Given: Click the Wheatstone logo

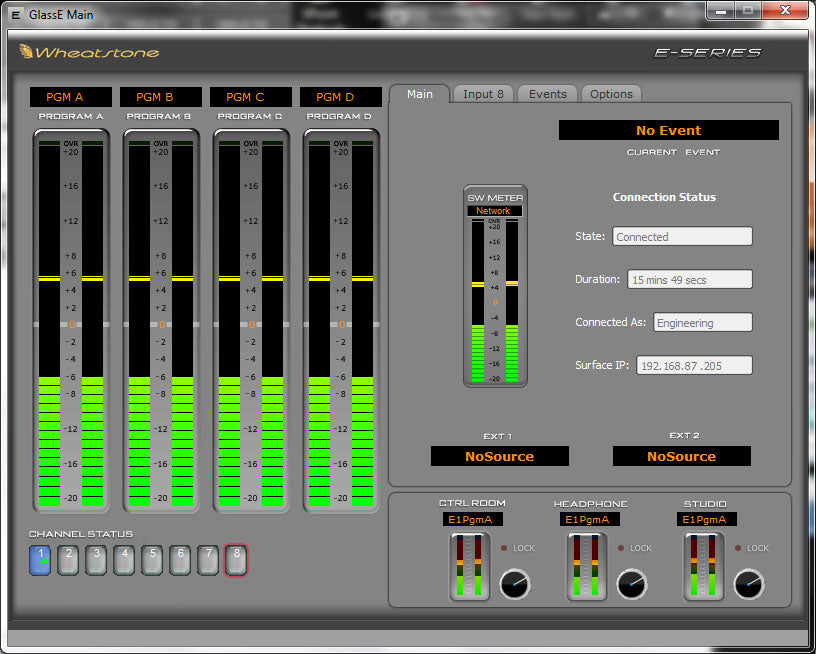Looking at the screenshot, I should point(89,52).
